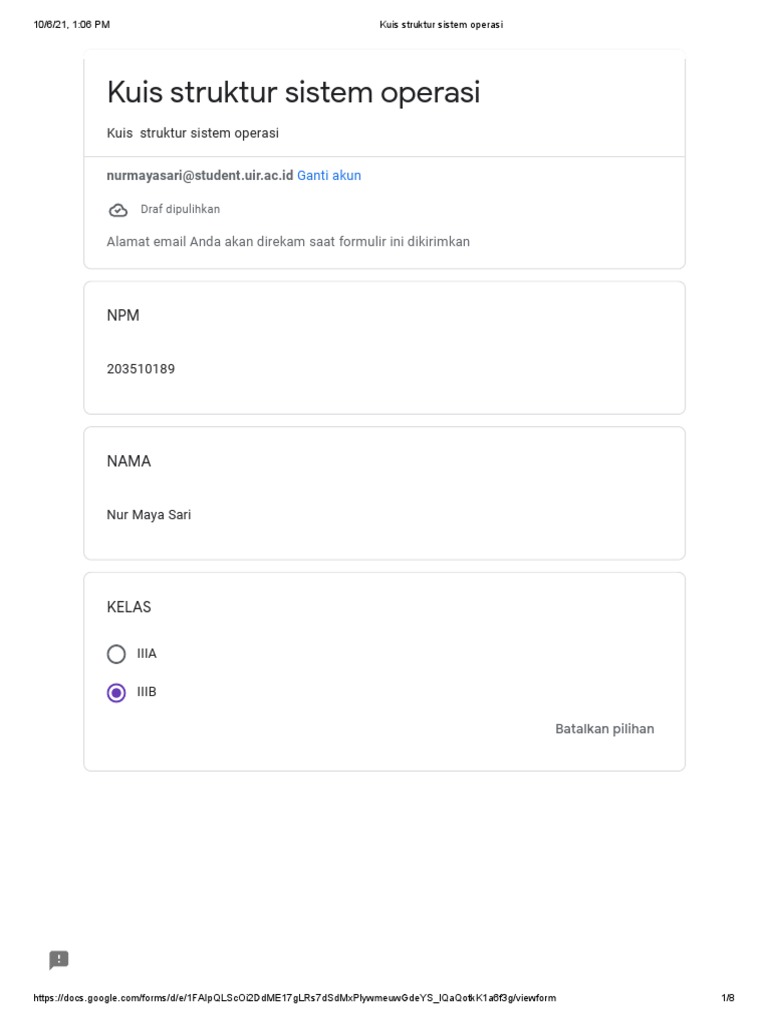The width and height of the screenshot is (768, 1024).
Task: Select the IIIB radio button
Action: 117,692
